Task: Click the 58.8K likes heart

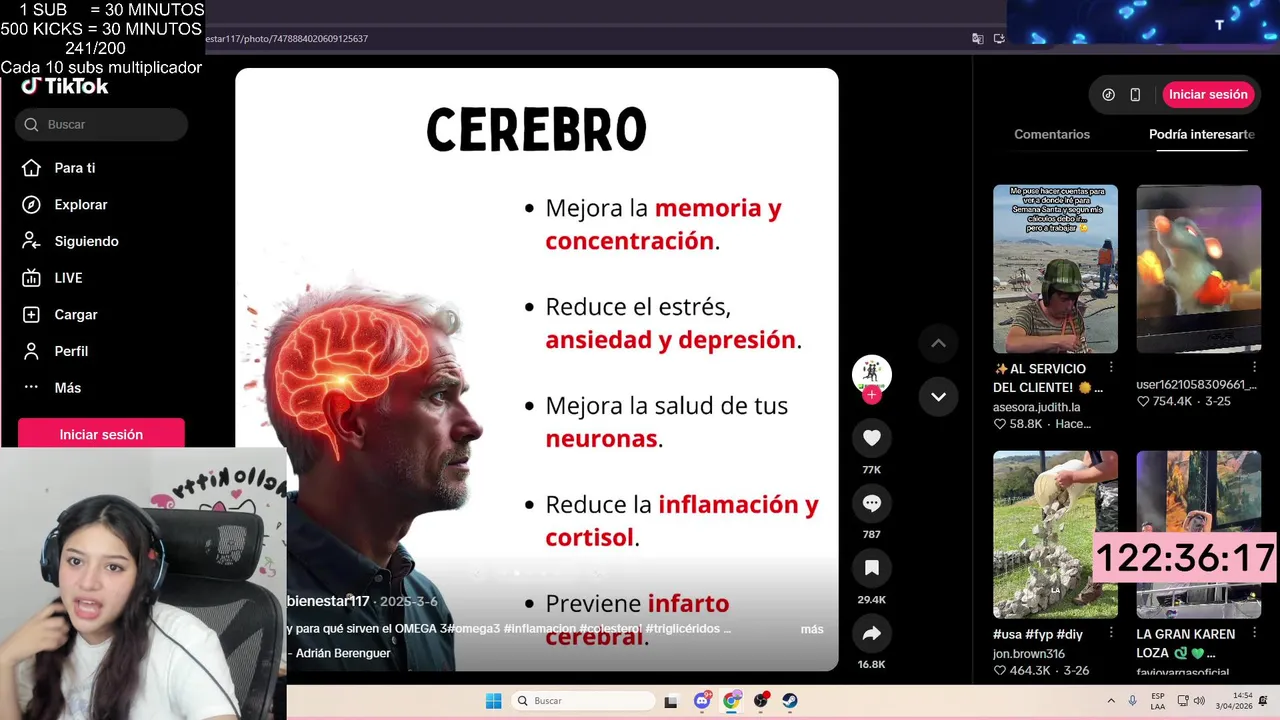Action: click(x=999, y=424)
